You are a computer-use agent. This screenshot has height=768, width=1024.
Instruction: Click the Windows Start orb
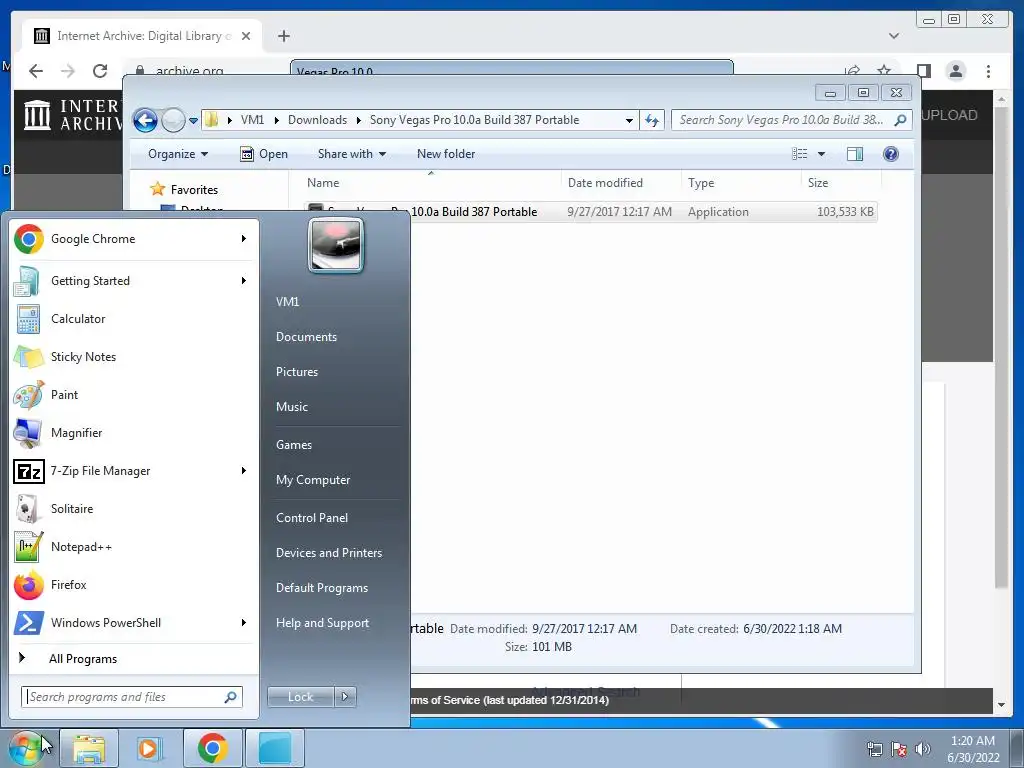pyautogui.click(x=26, y=748)
